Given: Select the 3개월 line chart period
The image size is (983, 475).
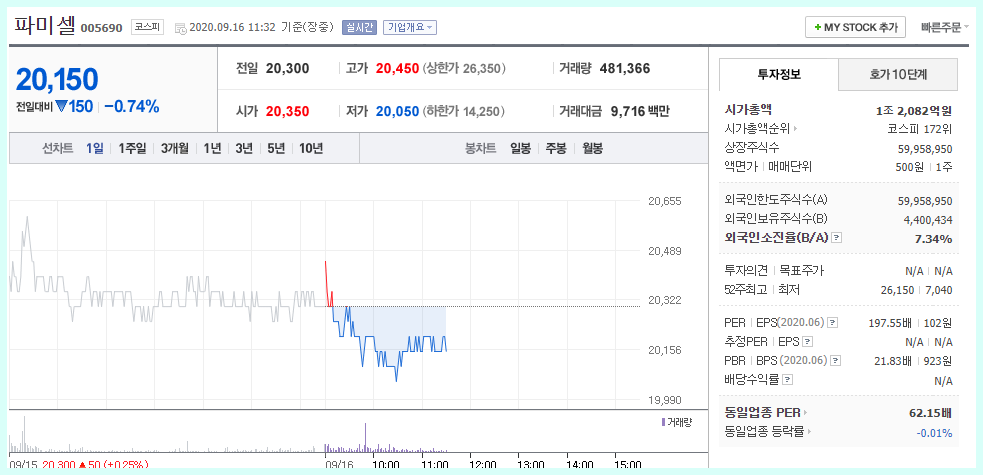Looking at the screenshot, I should tap(174, 149).
